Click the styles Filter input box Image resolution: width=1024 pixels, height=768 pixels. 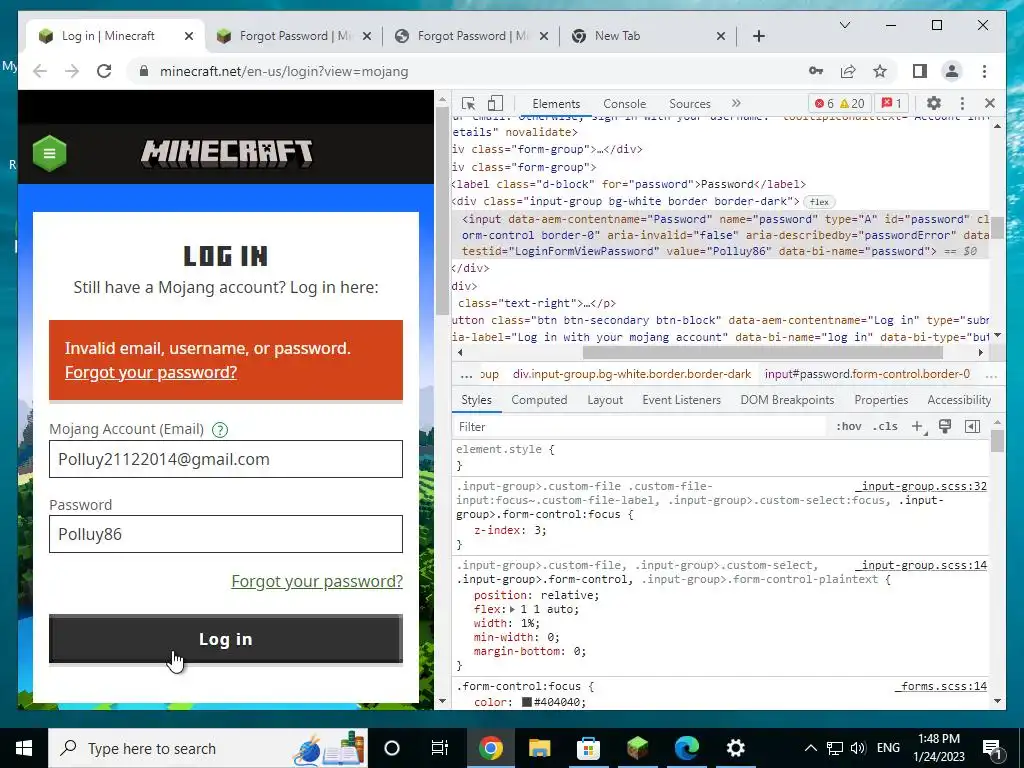640,426
